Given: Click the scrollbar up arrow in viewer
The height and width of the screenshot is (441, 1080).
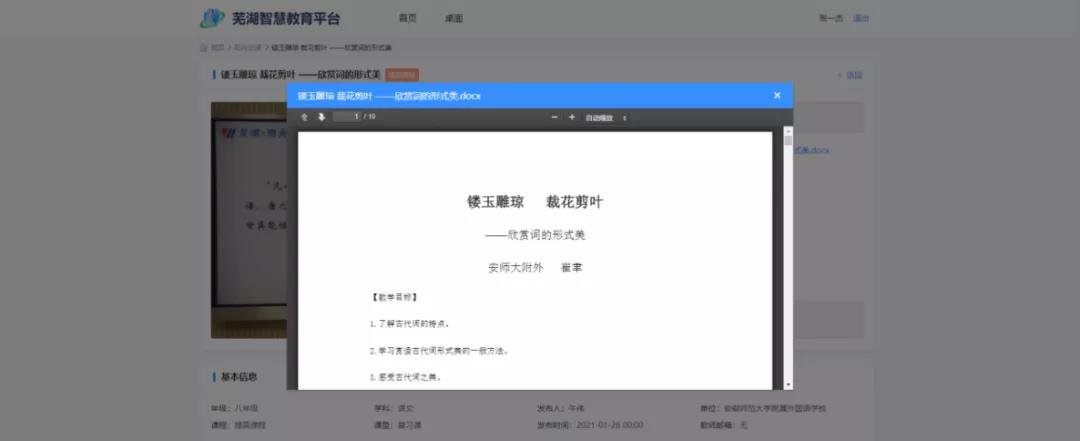Looking at the screenshot, I should [x=788, y=131].
